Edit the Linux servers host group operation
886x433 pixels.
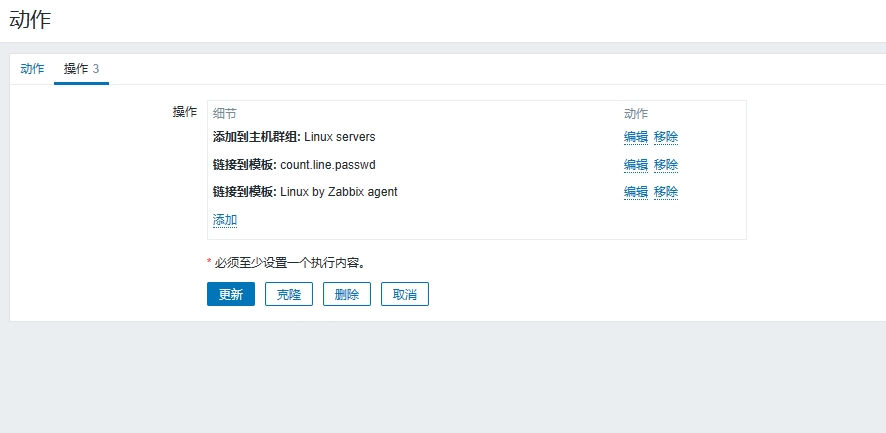(635, 137)
